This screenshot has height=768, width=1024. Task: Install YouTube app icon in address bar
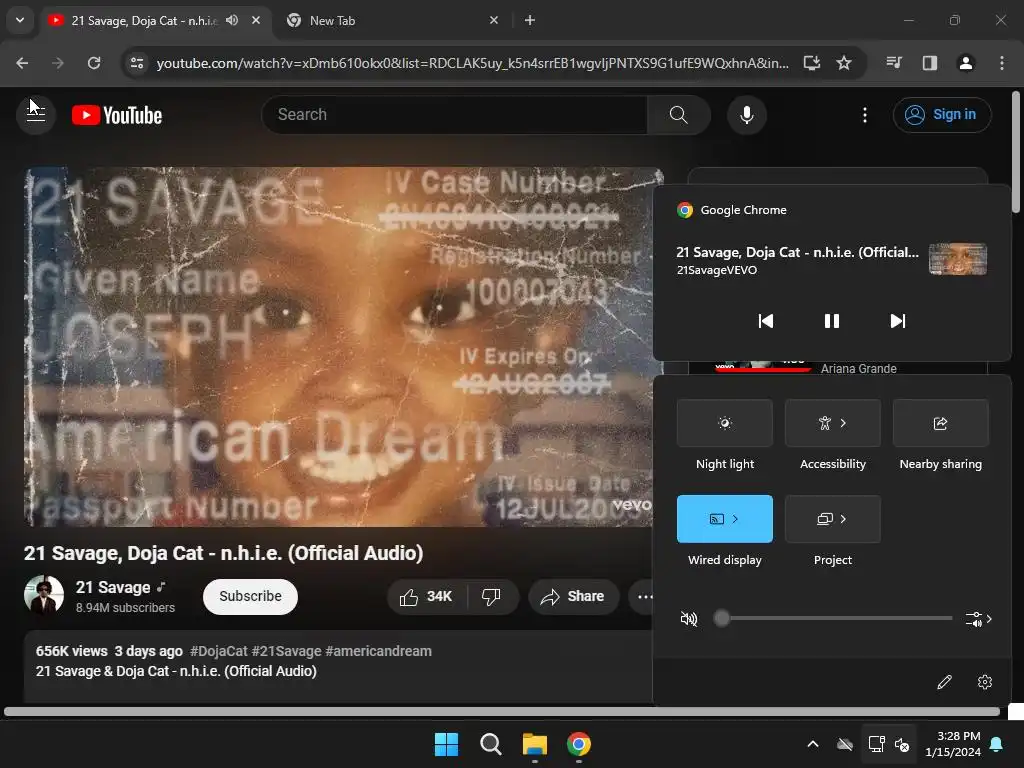pyautogui.click(x=811, y=63)
